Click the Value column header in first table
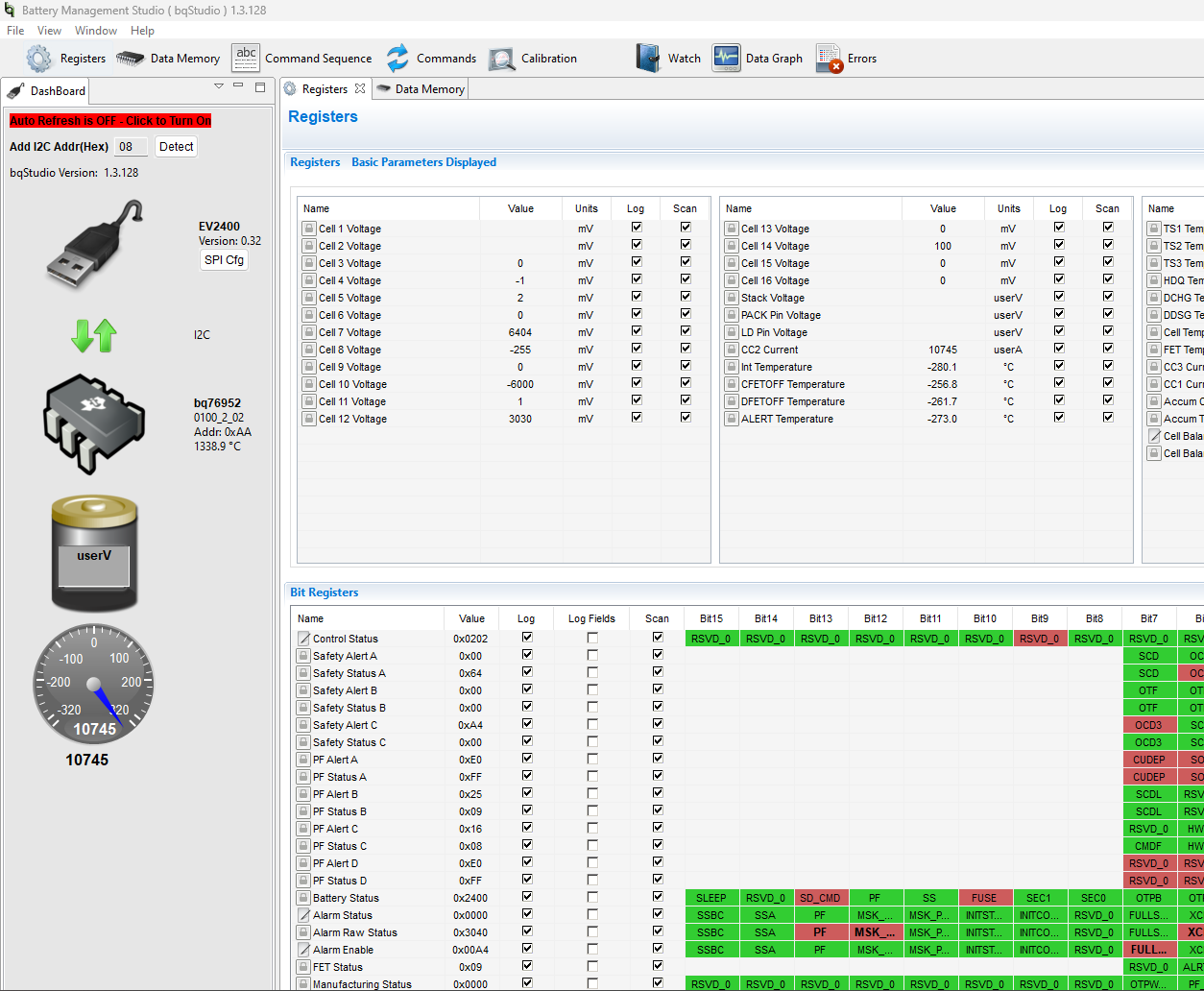Viewport: 1204px width, 991px height. coord(520,208)
